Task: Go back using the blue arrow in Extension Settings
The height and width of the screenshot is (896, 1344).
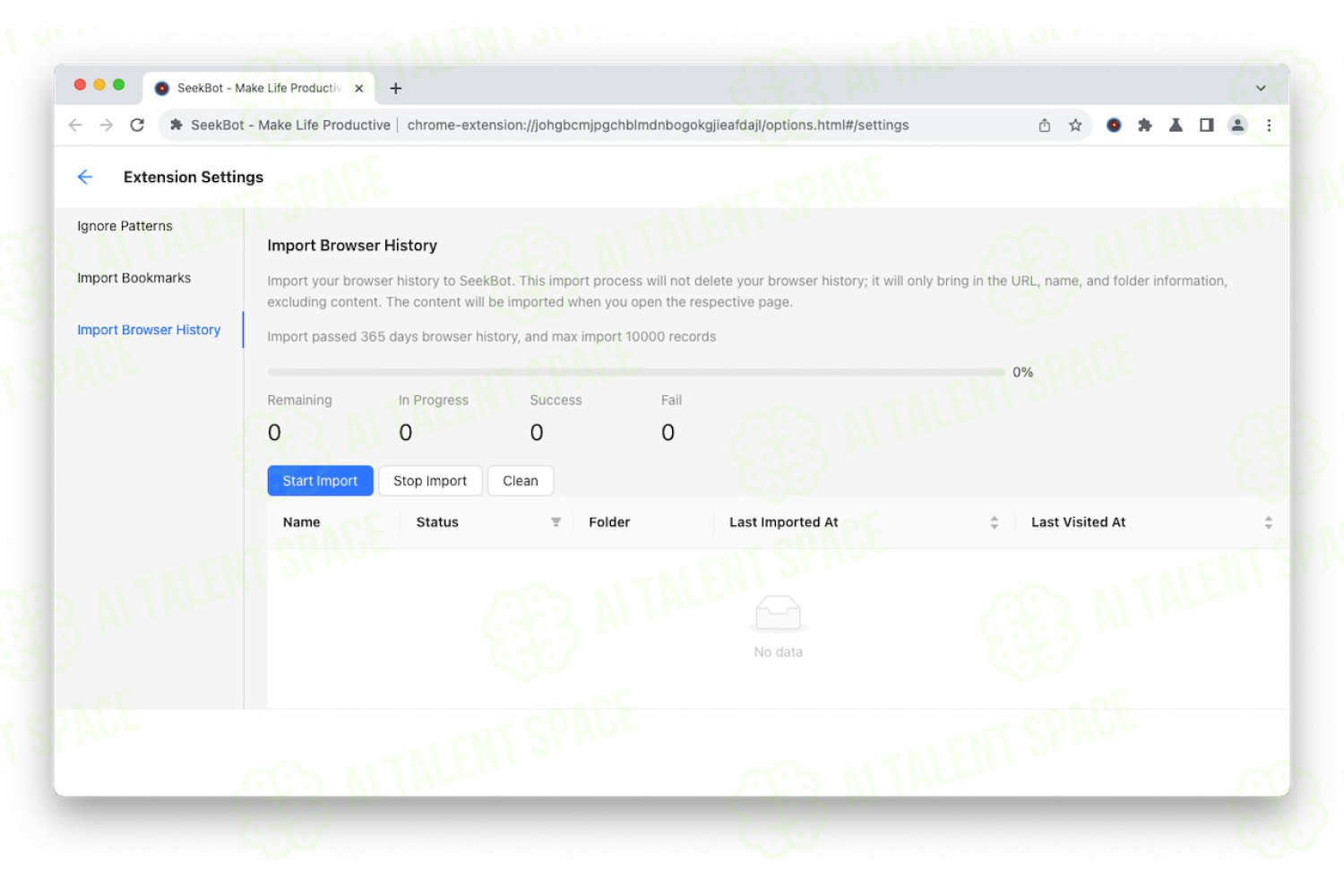Action: coord(85,177)
